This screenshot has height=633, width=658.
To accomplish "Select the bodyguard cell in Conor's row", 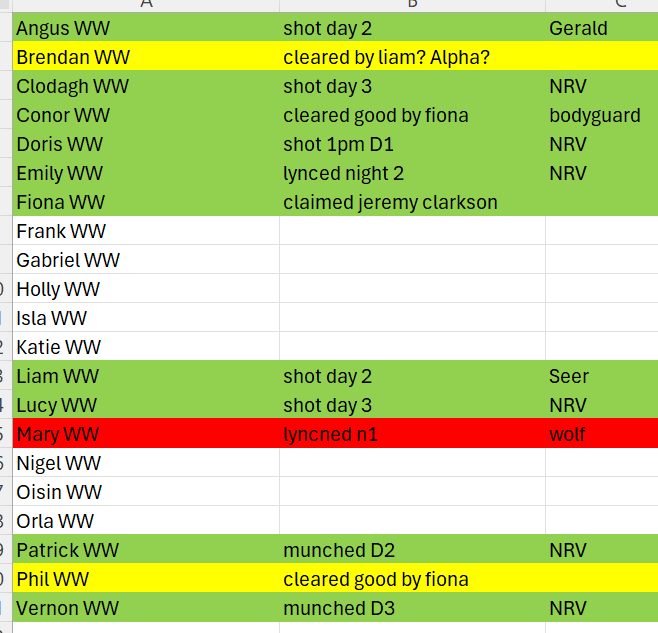I will point(602,115).
